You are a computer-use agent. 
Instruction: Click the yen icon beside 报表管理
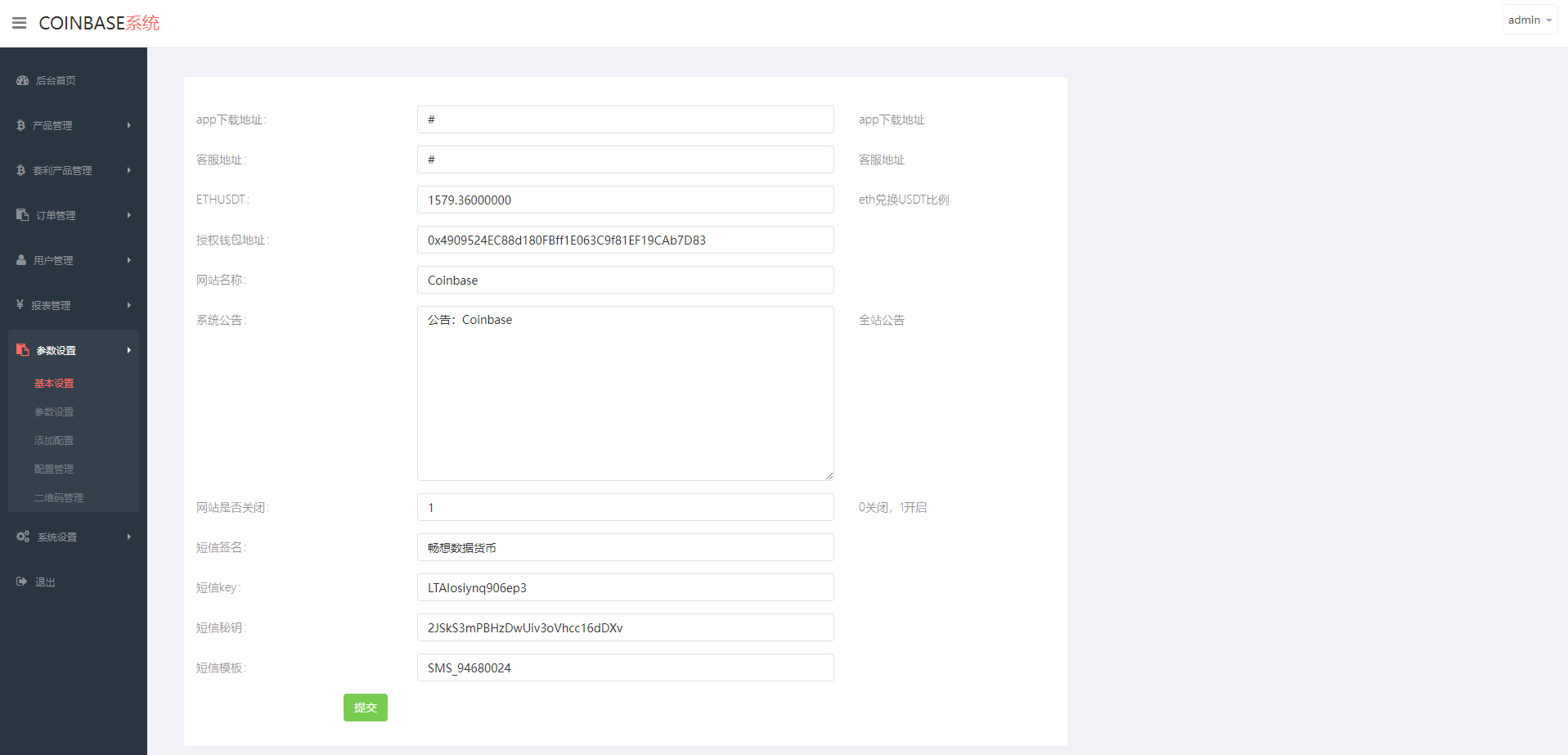[20, 305]
